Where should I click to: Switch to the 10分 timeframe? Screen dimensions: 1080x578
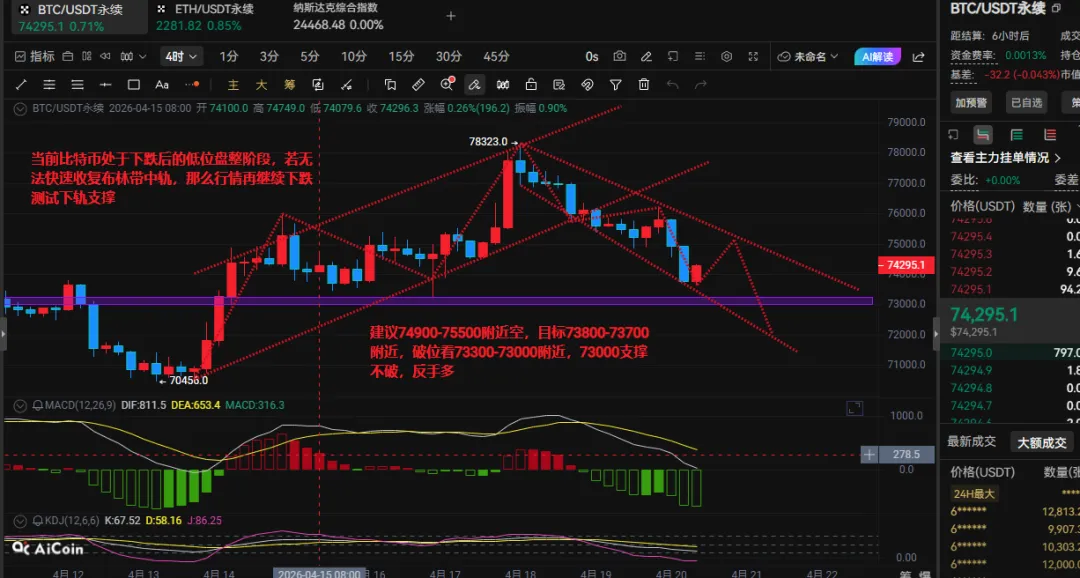[x=353, y=56]
